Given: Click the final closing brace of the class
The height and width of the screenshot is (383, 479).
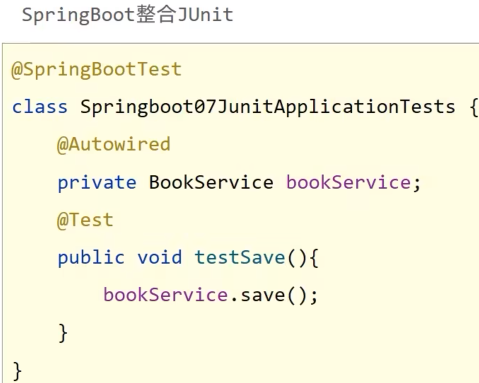Looking at the screenshot, I should click(x=17, y=371).
